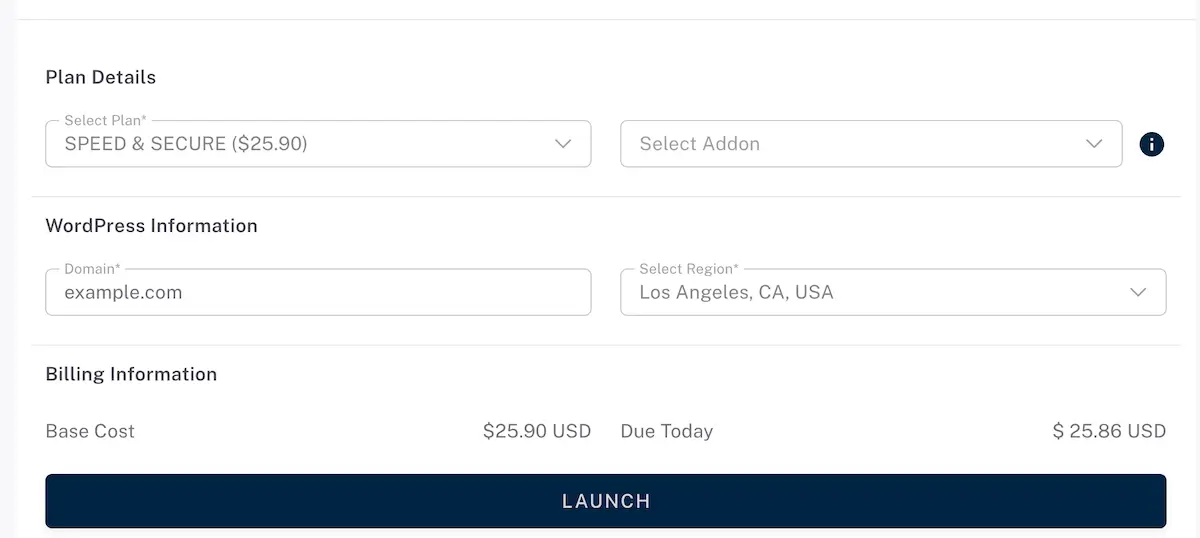Click the $25.90 USD base cost amount

pos(537,431)
